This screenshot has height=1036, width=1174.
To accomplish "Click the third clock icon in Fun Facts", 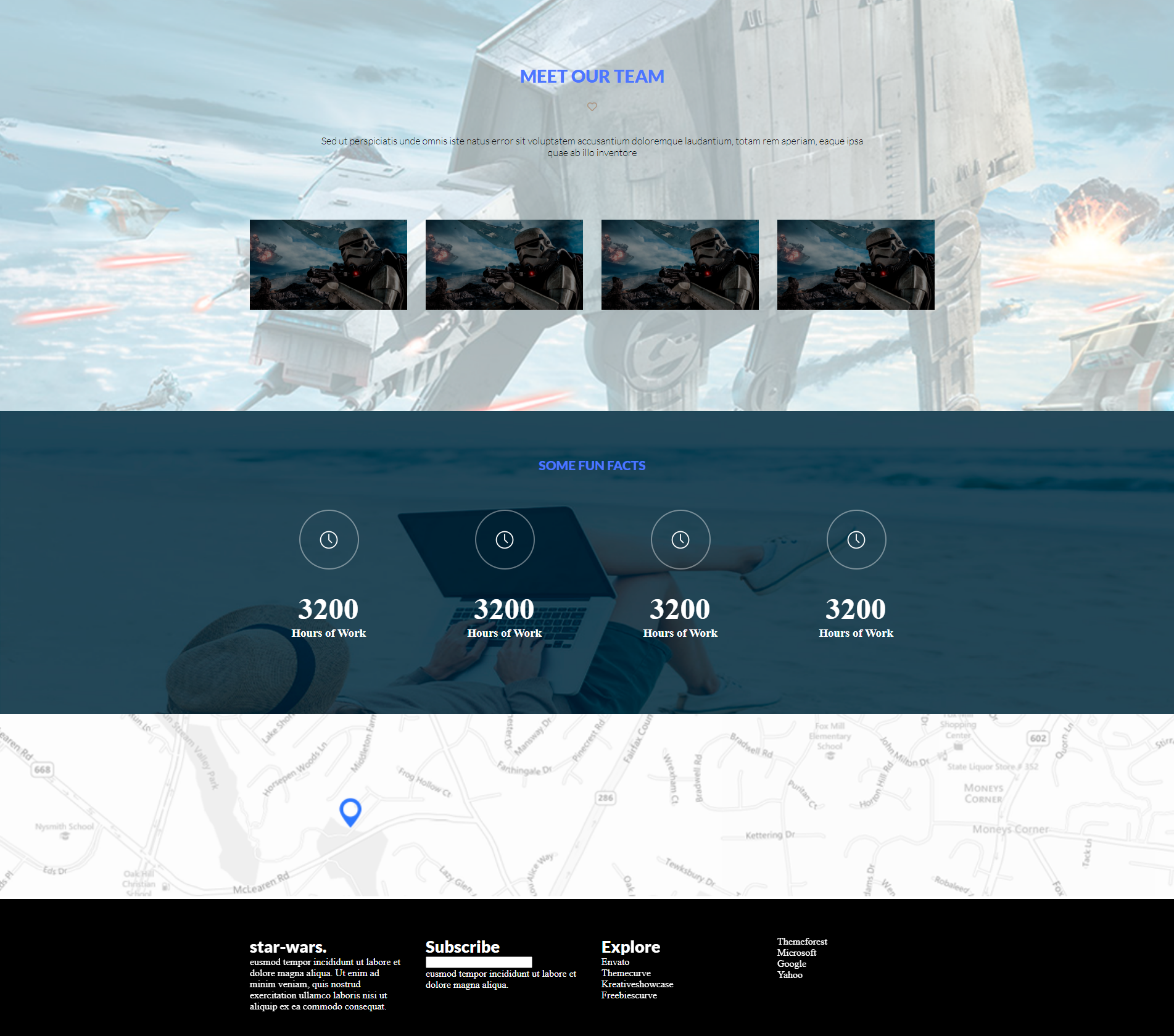I will 680,540.
